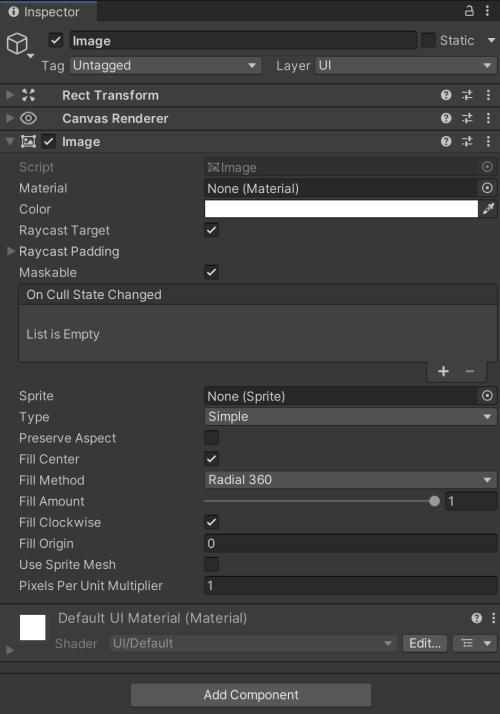Open Material object picker circle
Screen dimensions: 500x714
coord(487,188)
